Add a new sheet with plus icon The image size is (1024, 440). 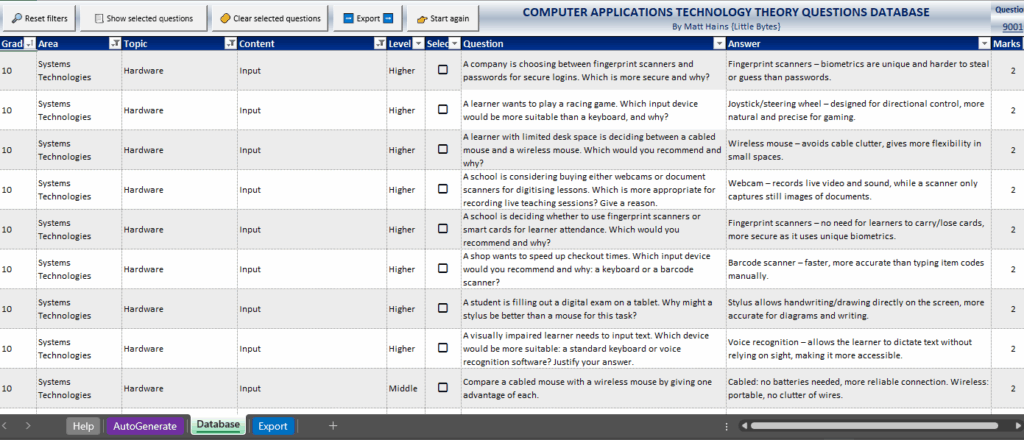pyautogui.click(x=333, y=425)
